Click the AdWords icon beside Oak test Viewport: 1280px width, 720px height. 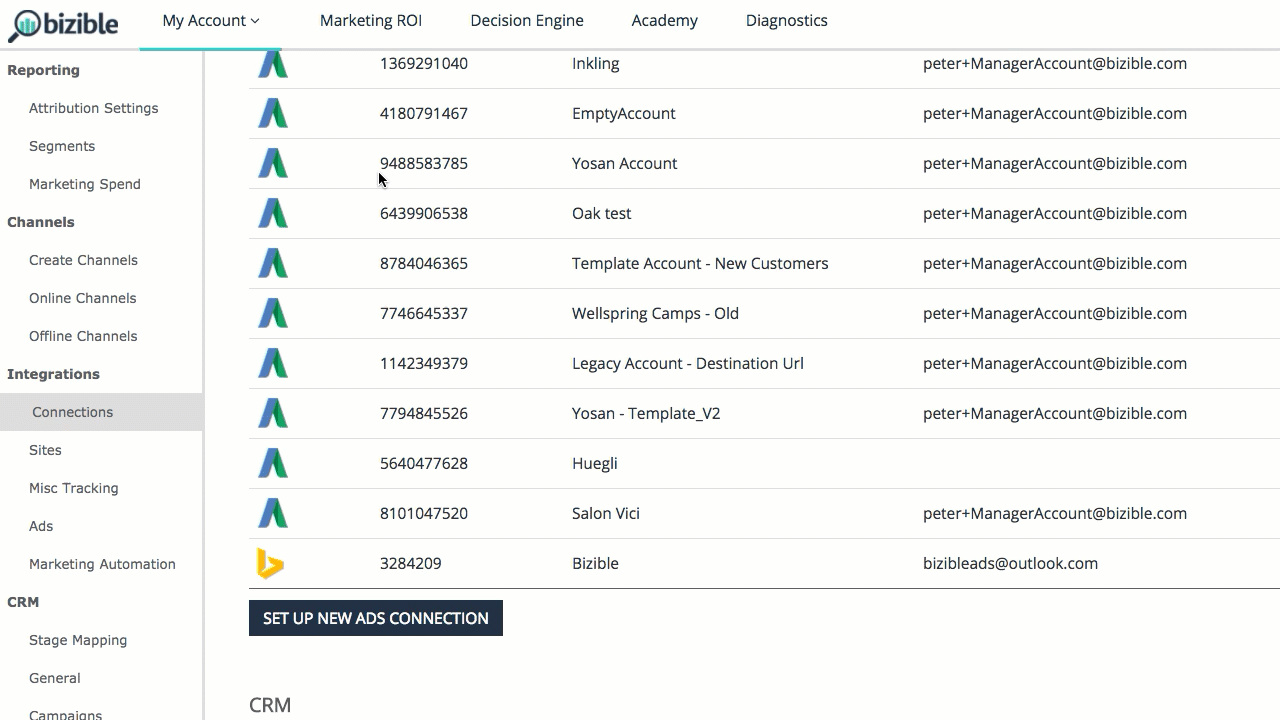pos(272,213)
